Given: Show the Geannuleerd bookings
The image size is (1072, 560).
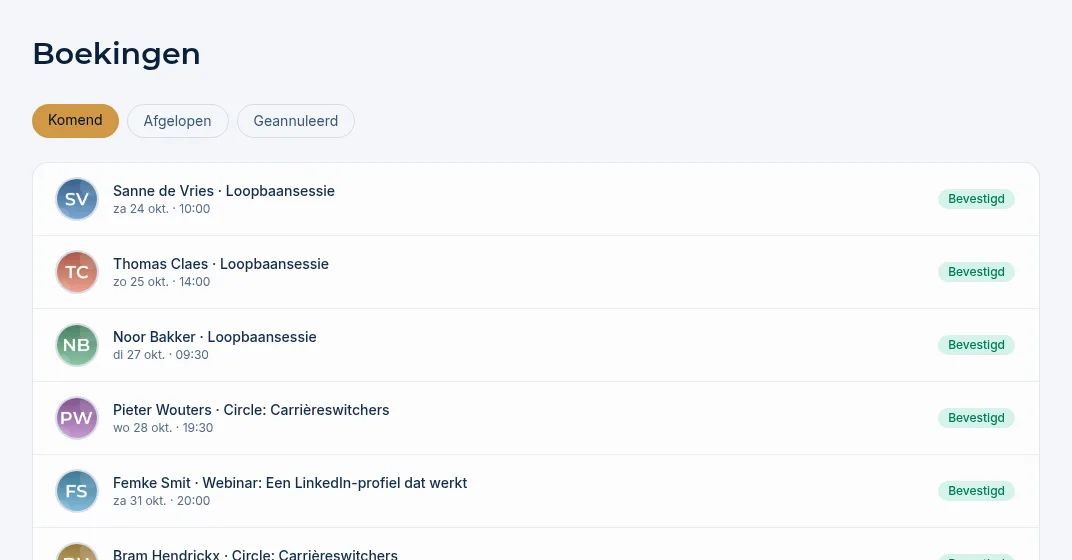Looking at the screenshot, I should (x=296, y=121).
